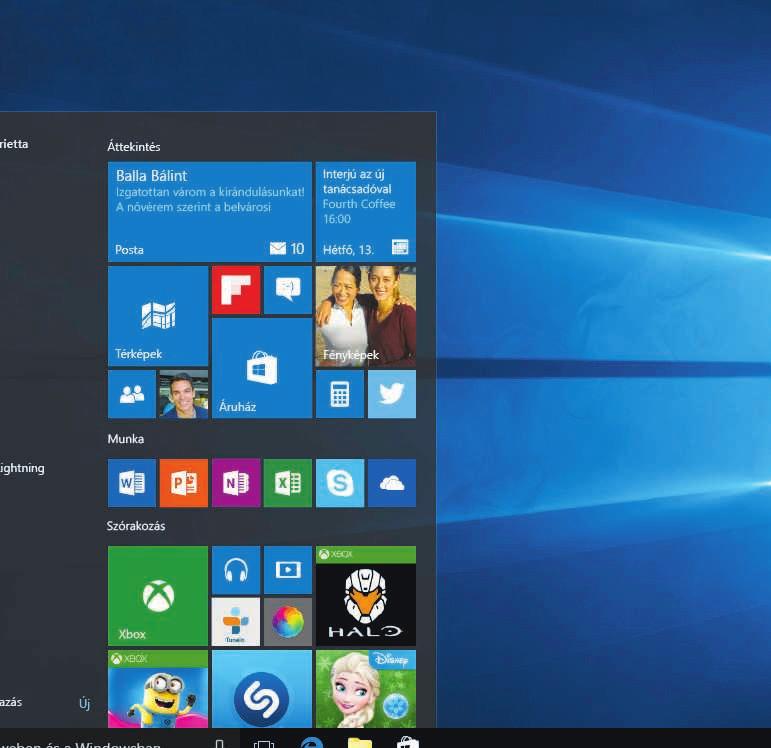Open the Posta mail tile

pos(209,211)
